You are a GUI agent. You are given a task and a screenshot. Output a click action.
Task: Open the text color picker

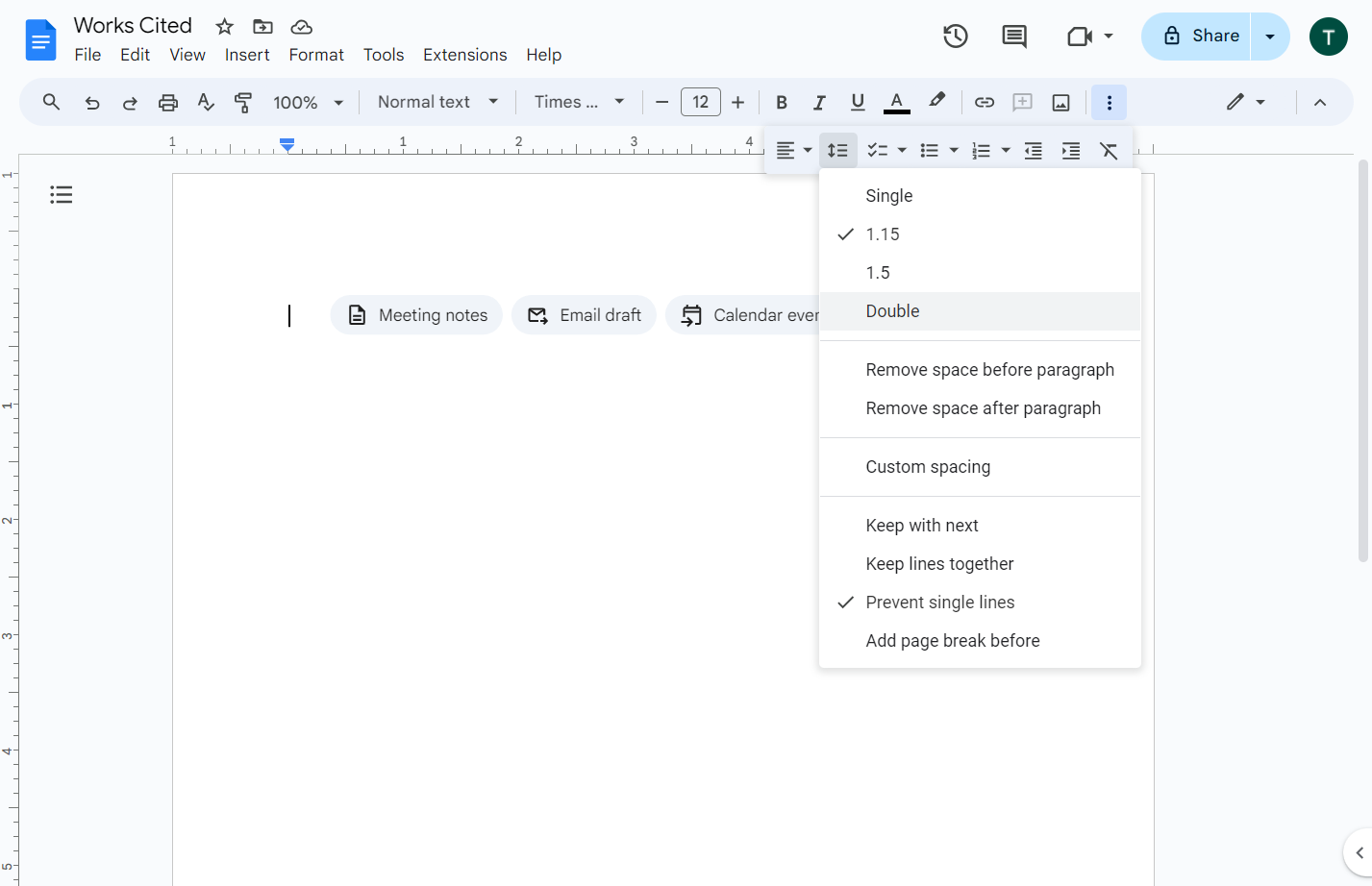coord(897,103)
